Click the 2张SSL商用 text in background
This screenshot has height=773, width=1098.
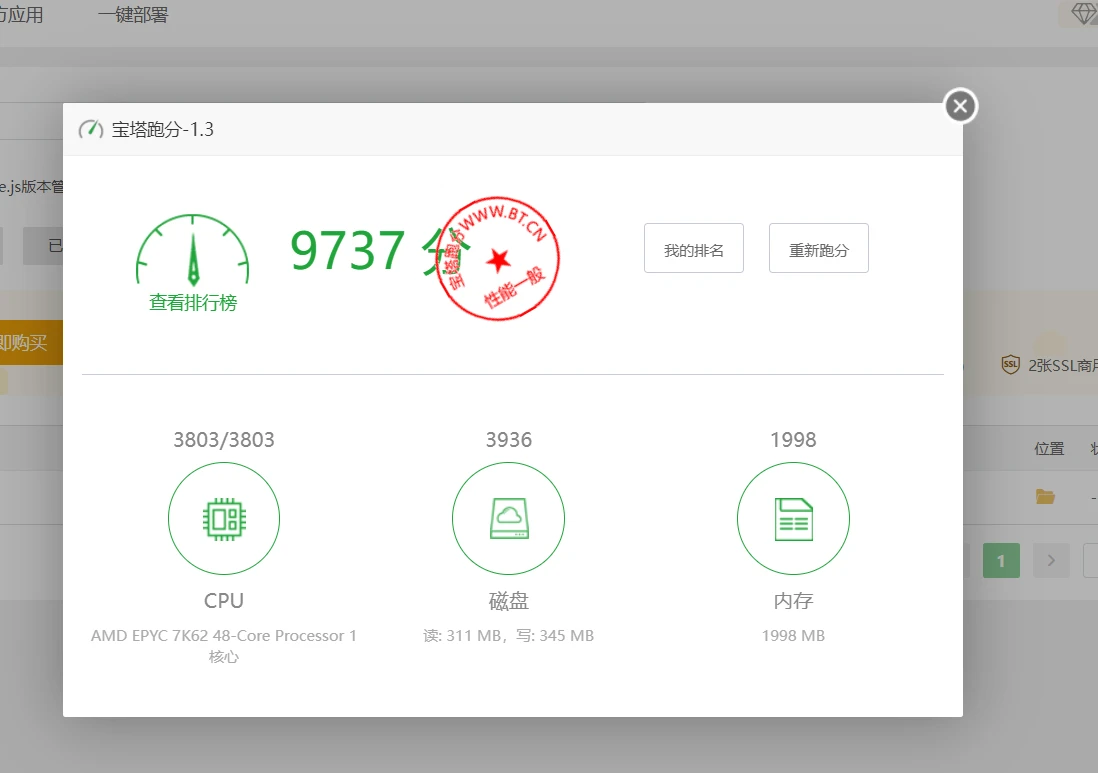coord(1063,365)
